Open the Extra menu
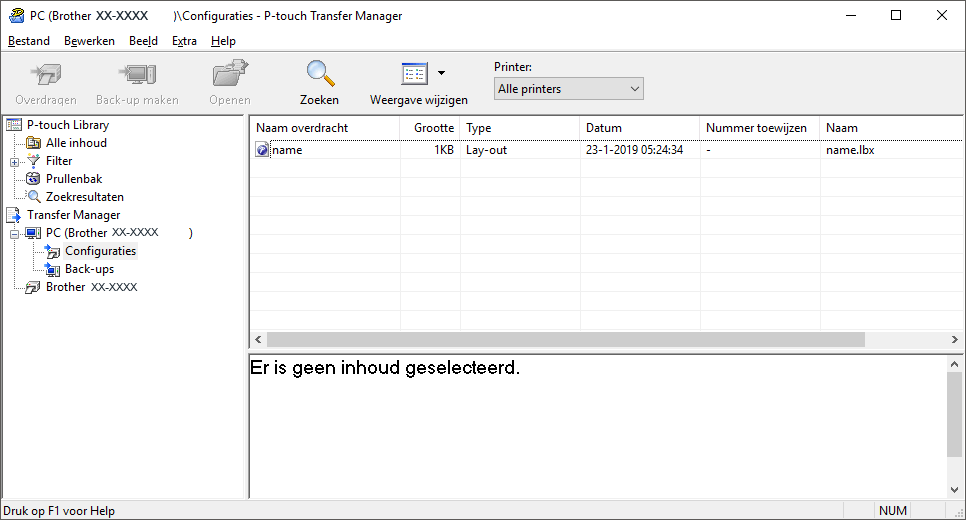966x520 pixels. point(184,41)
